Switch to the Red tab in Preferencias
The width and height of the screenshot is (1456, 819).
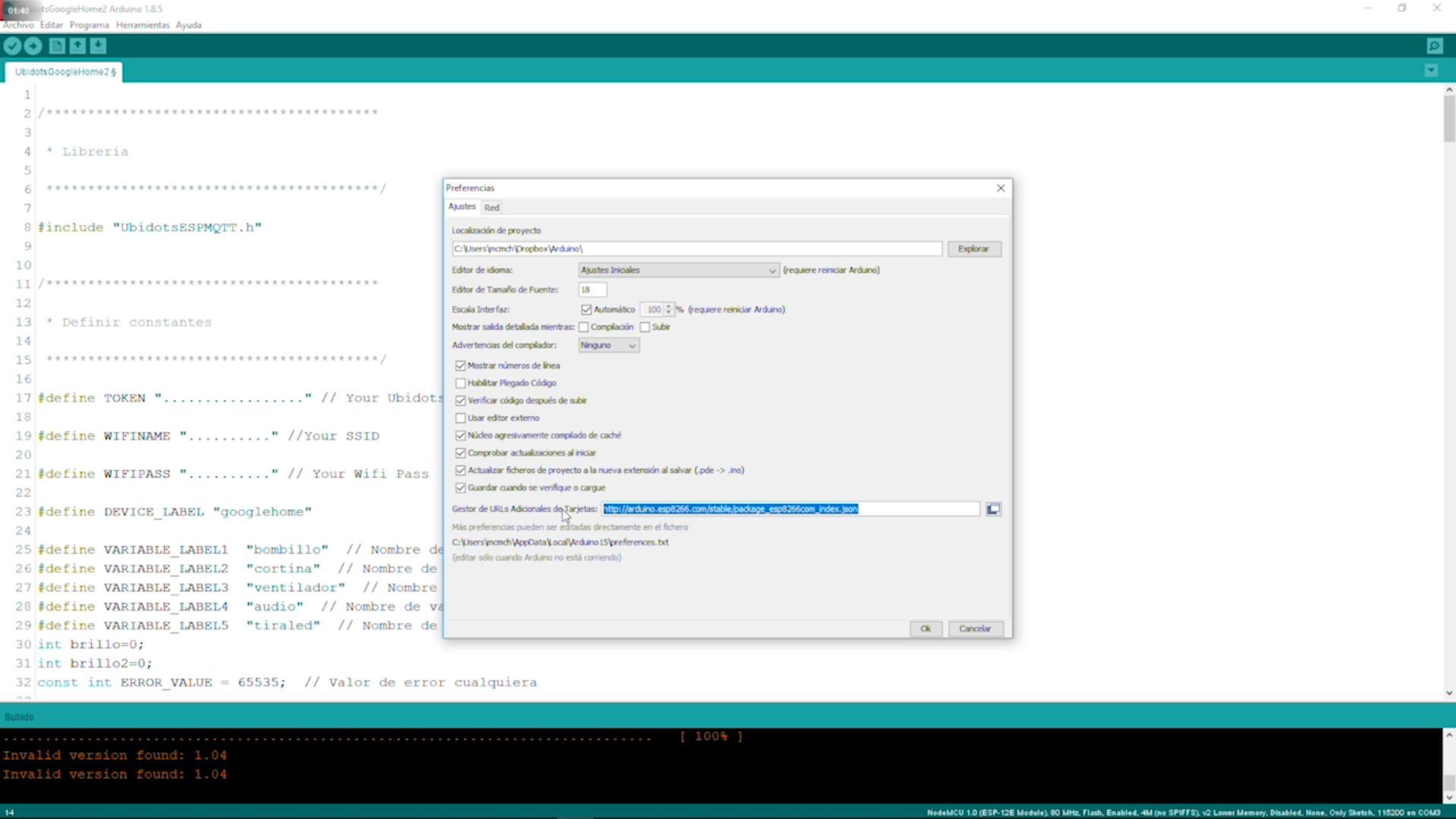[492, 207]
